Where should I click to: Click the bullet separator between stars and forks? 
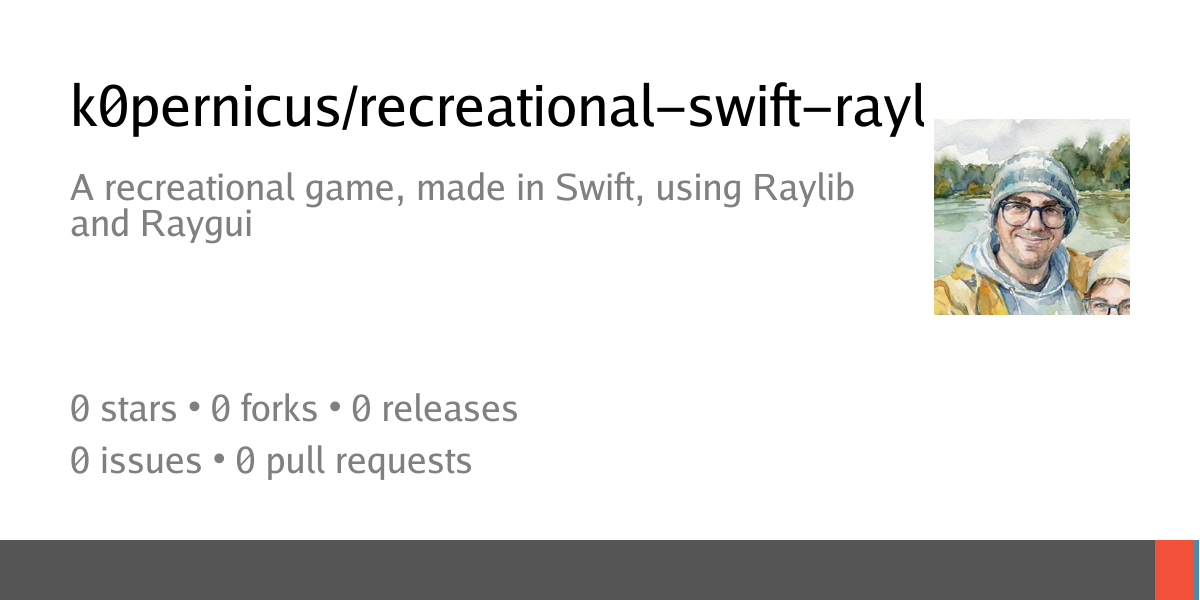tap(194, 409)
